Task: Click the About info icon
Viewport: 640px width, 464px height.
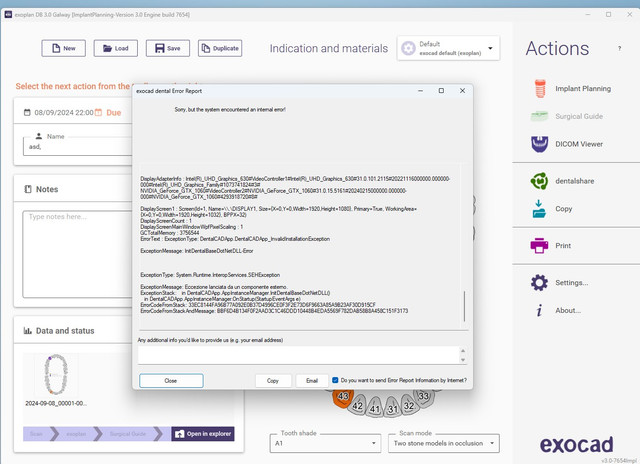Action: tap(539, 311)
